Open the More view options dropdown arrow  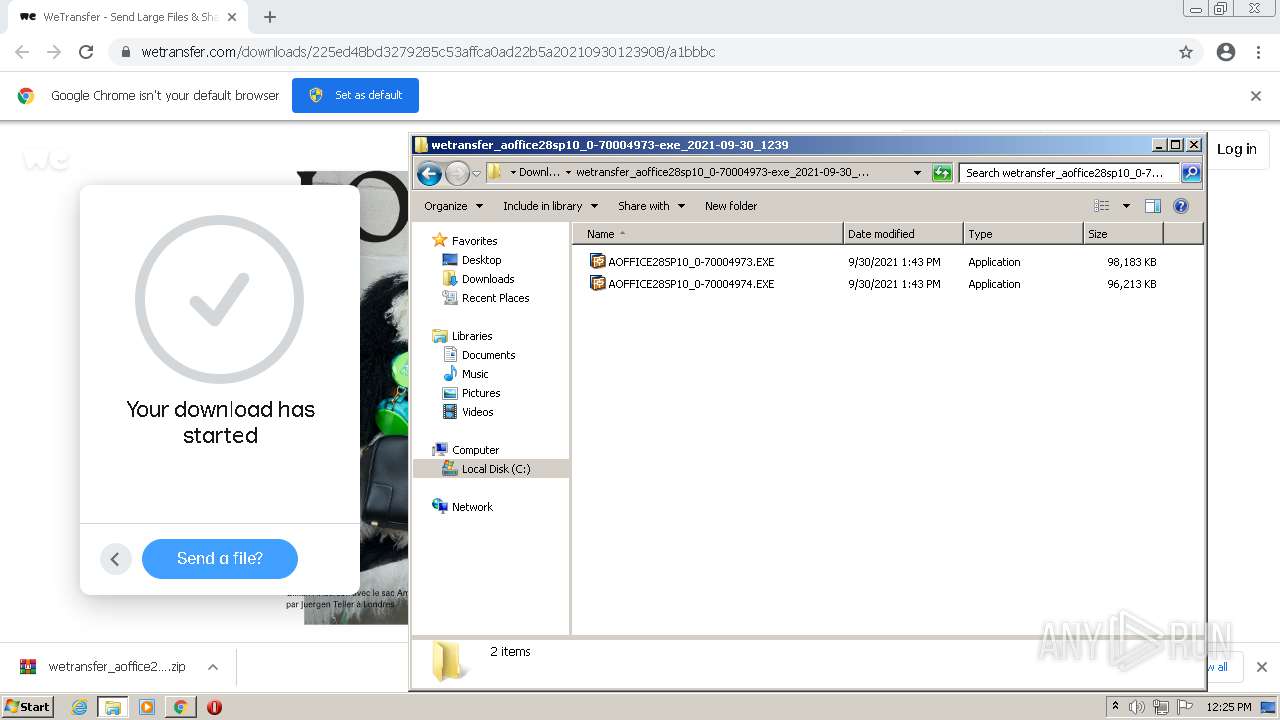coord(1126,206)
